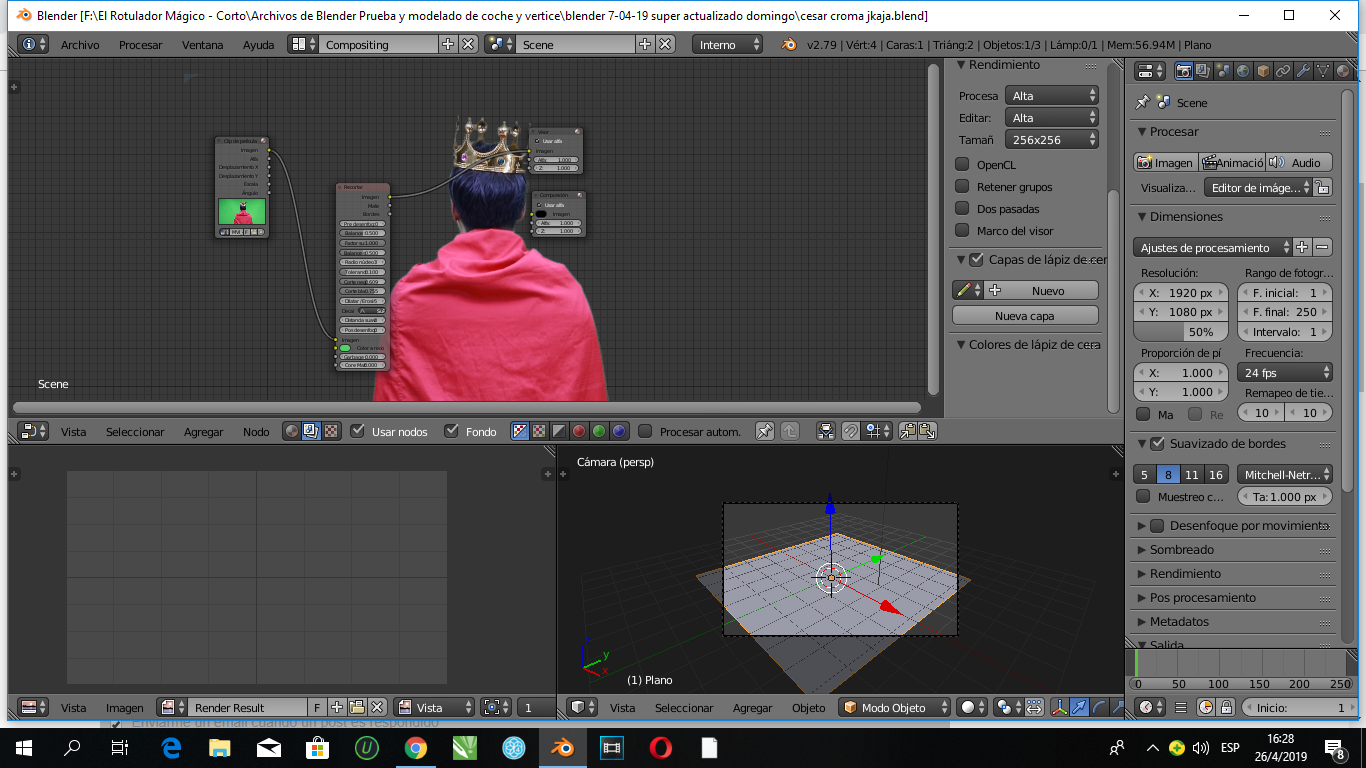The image size is (1366, 768).
Task: Open the Modifiers tab (wrench icon)
Action: (x=1303, y=71)
